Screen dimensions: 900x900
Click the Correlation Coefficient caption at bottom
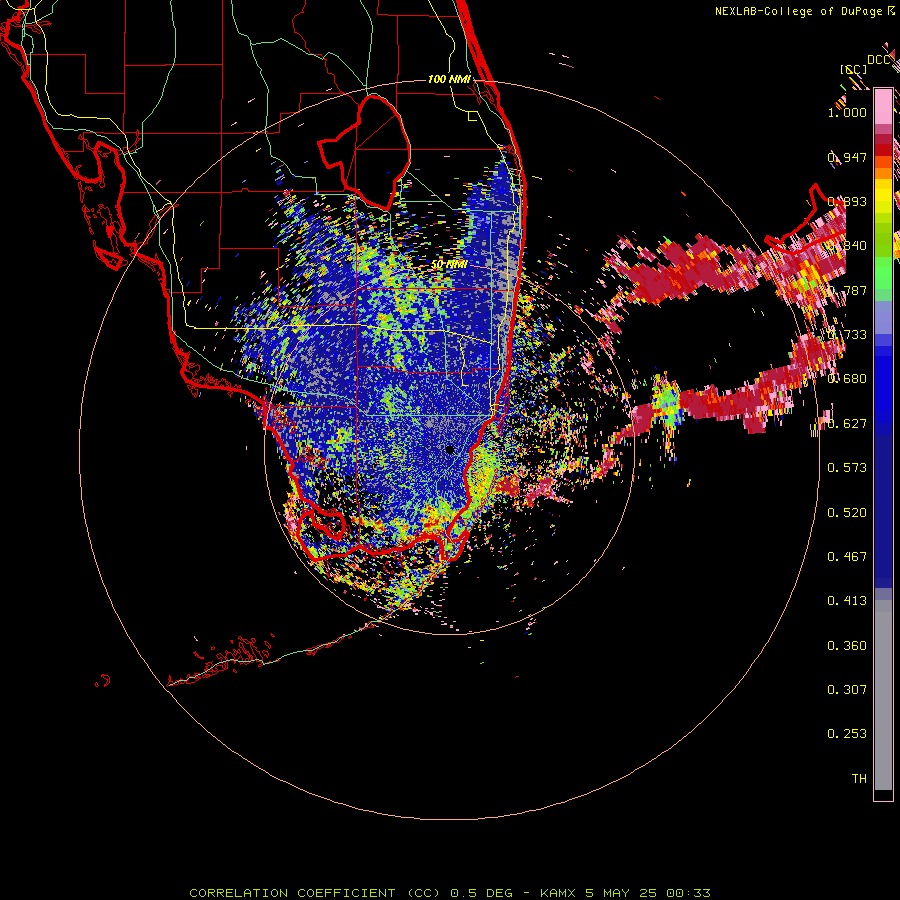[x=449, y=893]
